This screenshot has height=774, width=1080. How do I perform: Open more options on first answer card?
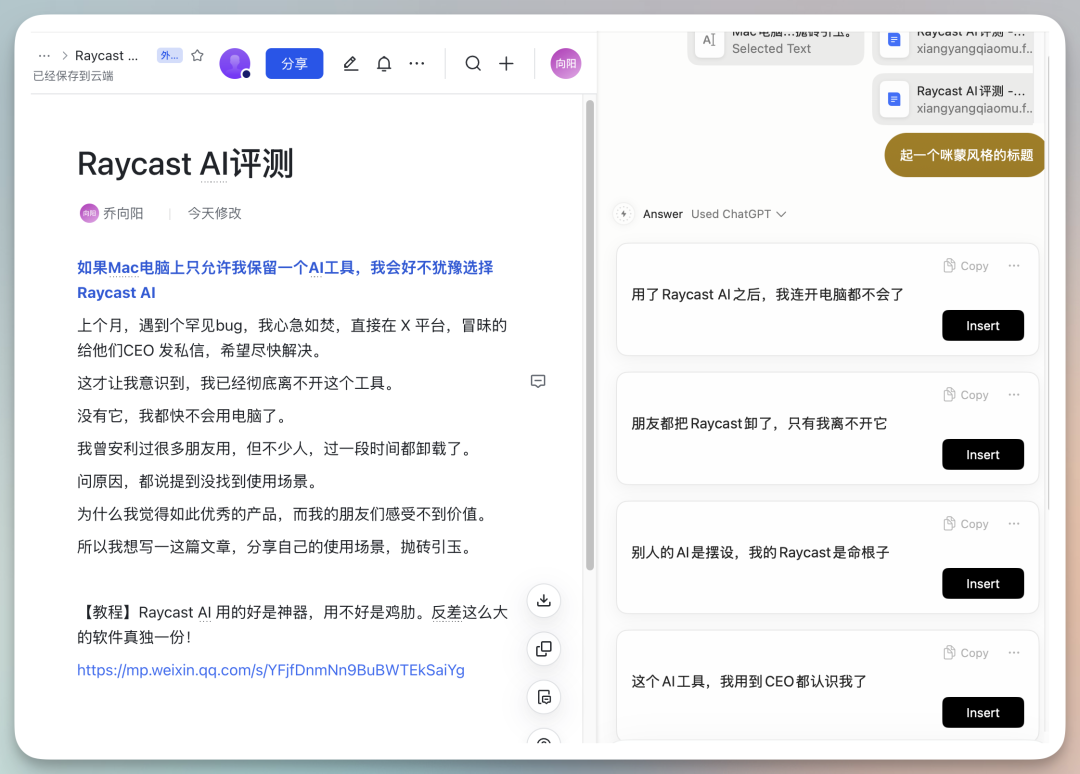(x=1014, y=266)
